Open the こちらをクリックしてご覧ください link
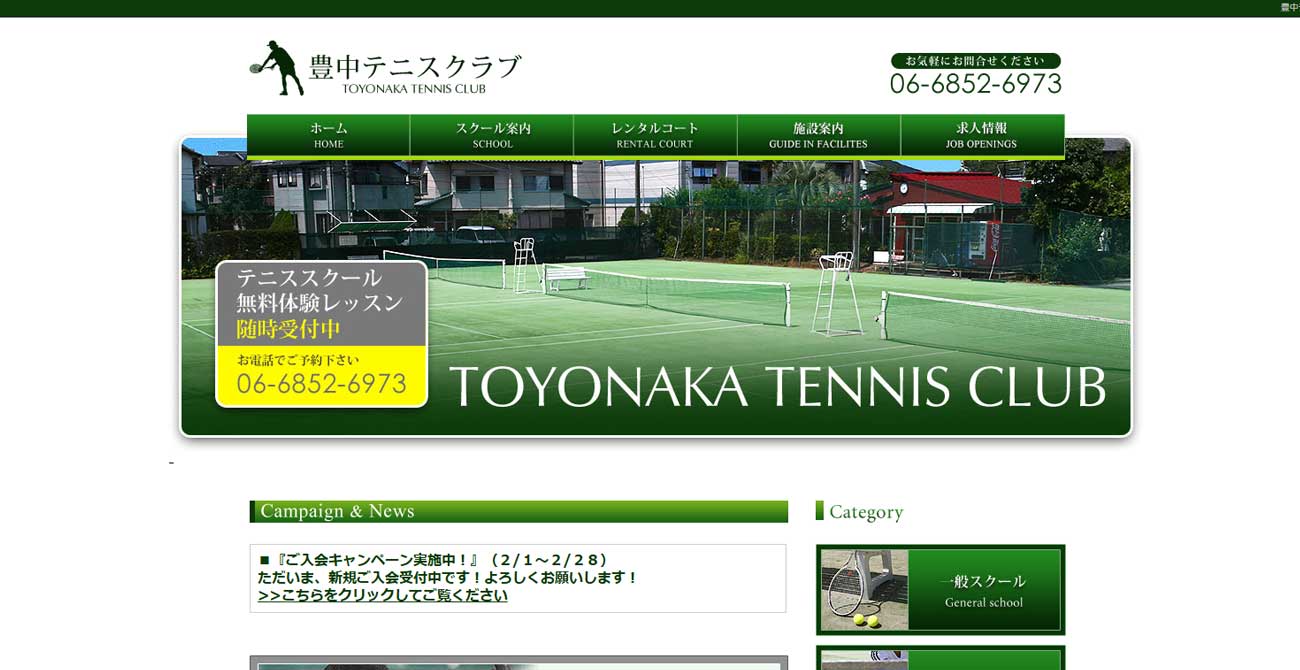The height and width of the screenshot is (670, 1300). (x=382, y=595)
